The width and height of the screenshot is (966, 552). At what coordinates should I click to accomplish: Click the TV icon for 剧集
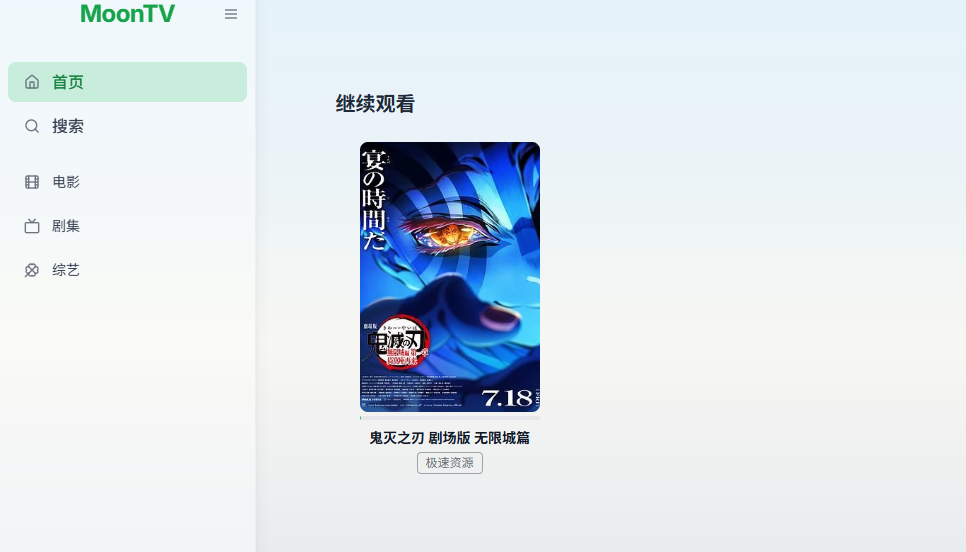point(32,226)
